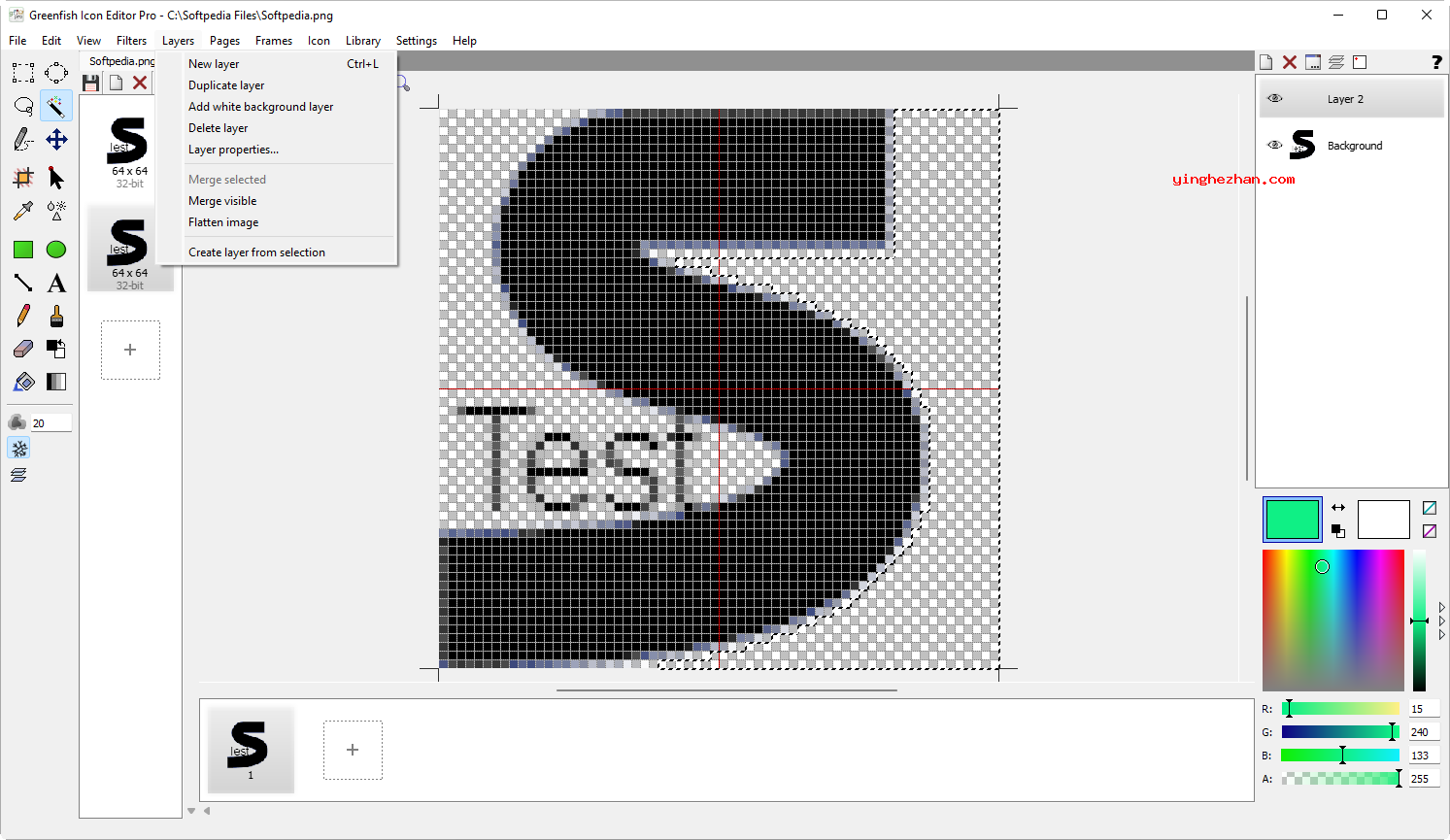Image resolution: width=1450 pixels, height=840 pixels.
Task: Select the Layer 2 row
Action: pos(1352,99)
